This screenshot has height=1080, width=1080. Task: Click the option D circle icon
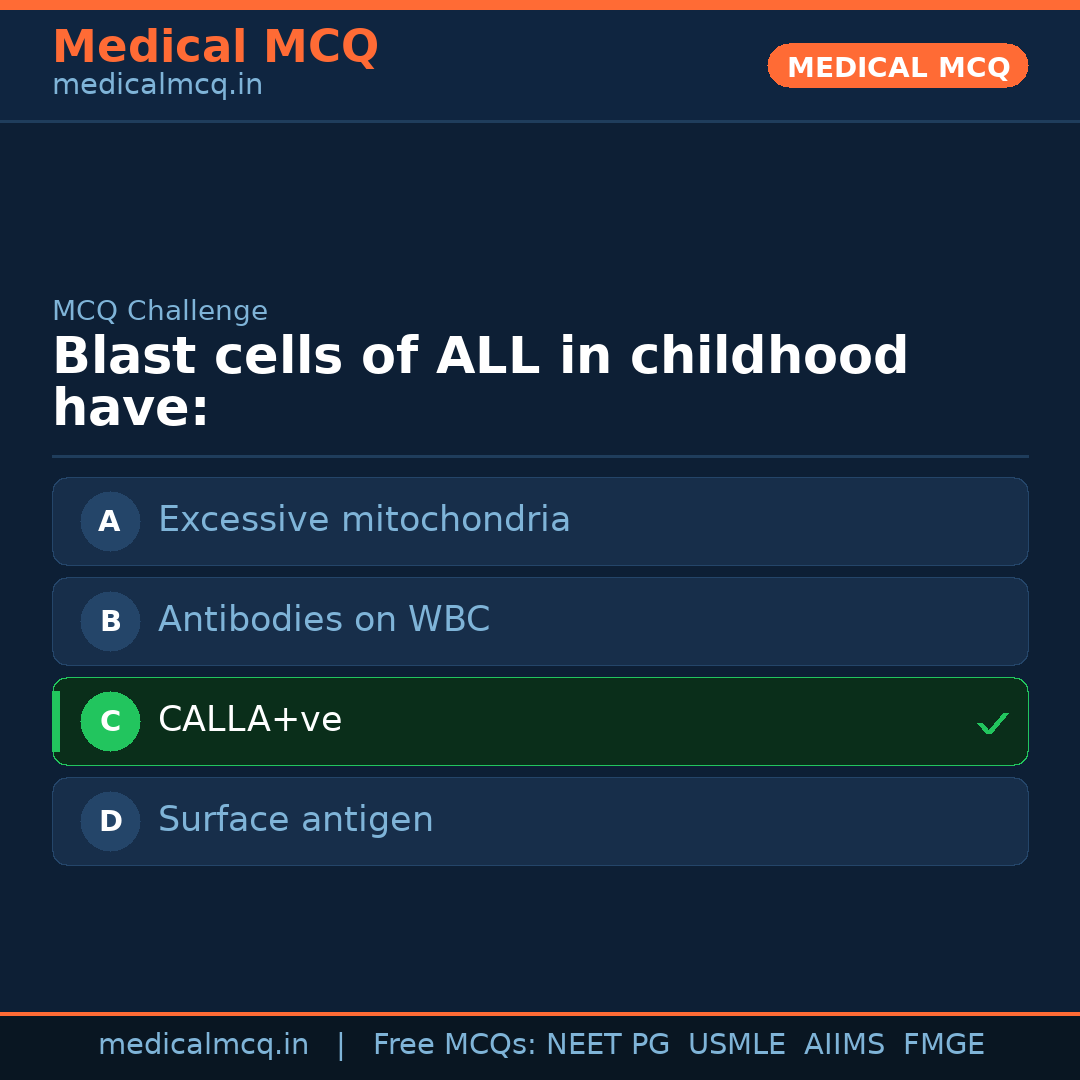coord(110,821)
